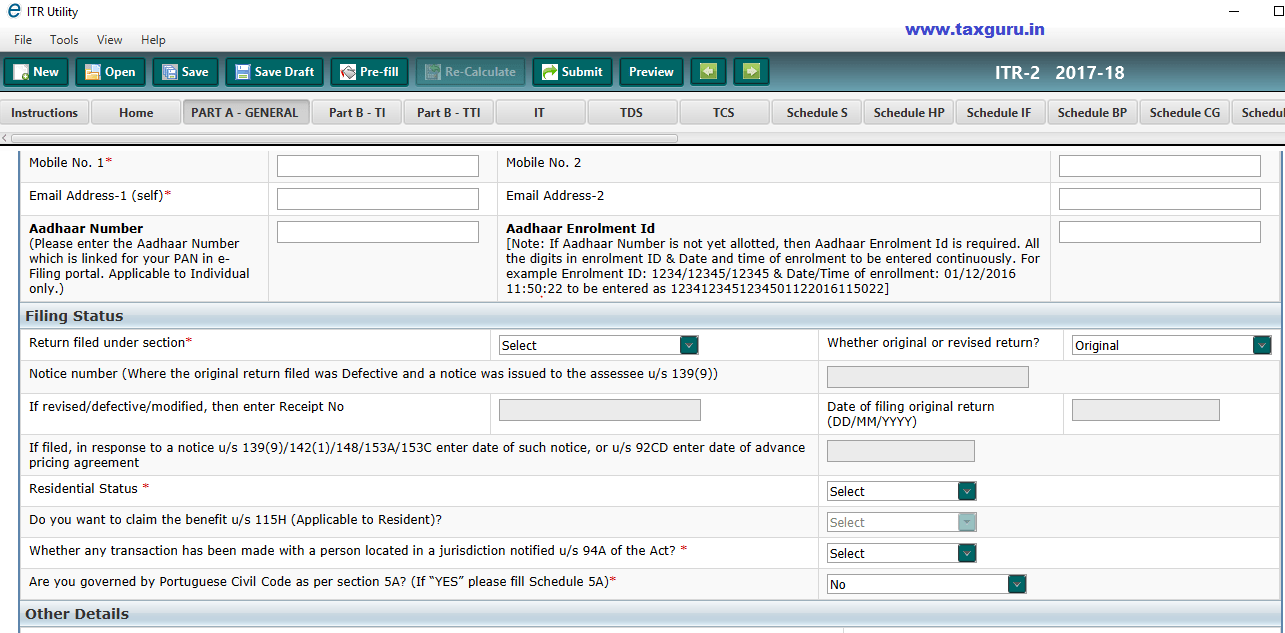Switch to the Schedule CG tab
Image resolution: width=1285 pixels, height=633 pixels.
point(1184,112)
